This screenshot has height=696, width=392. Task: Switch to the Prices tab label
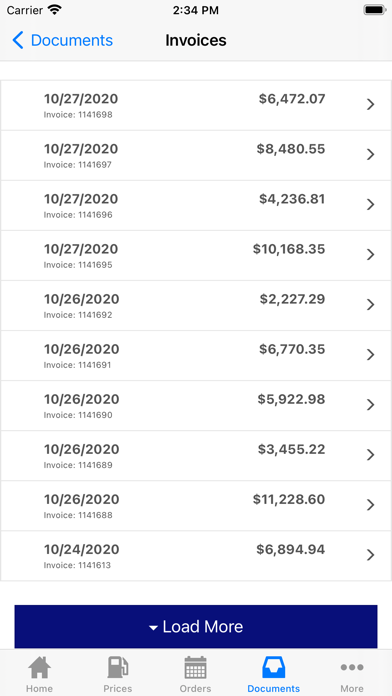pyautogui.click(x=118, y=688)
